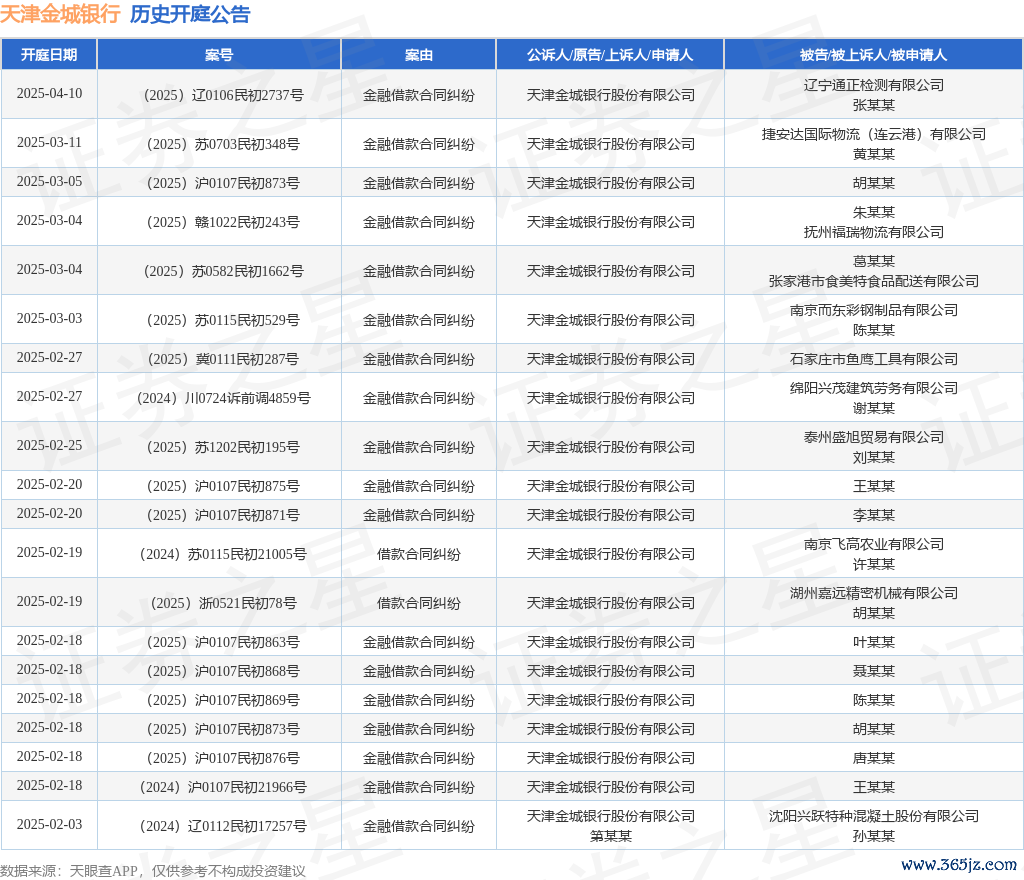This screenshot has height=880, width=1024.
Task: Click case number 沪0107民初868号
Action: click(x=223, y=671)
